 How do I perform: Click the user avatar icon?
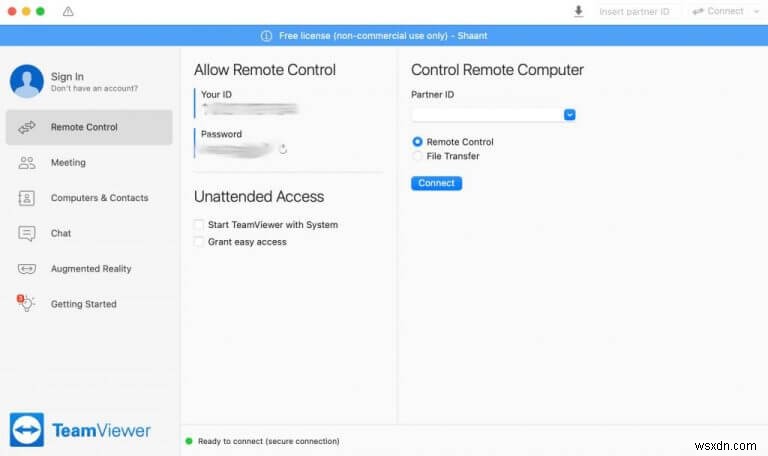(26, 81)
